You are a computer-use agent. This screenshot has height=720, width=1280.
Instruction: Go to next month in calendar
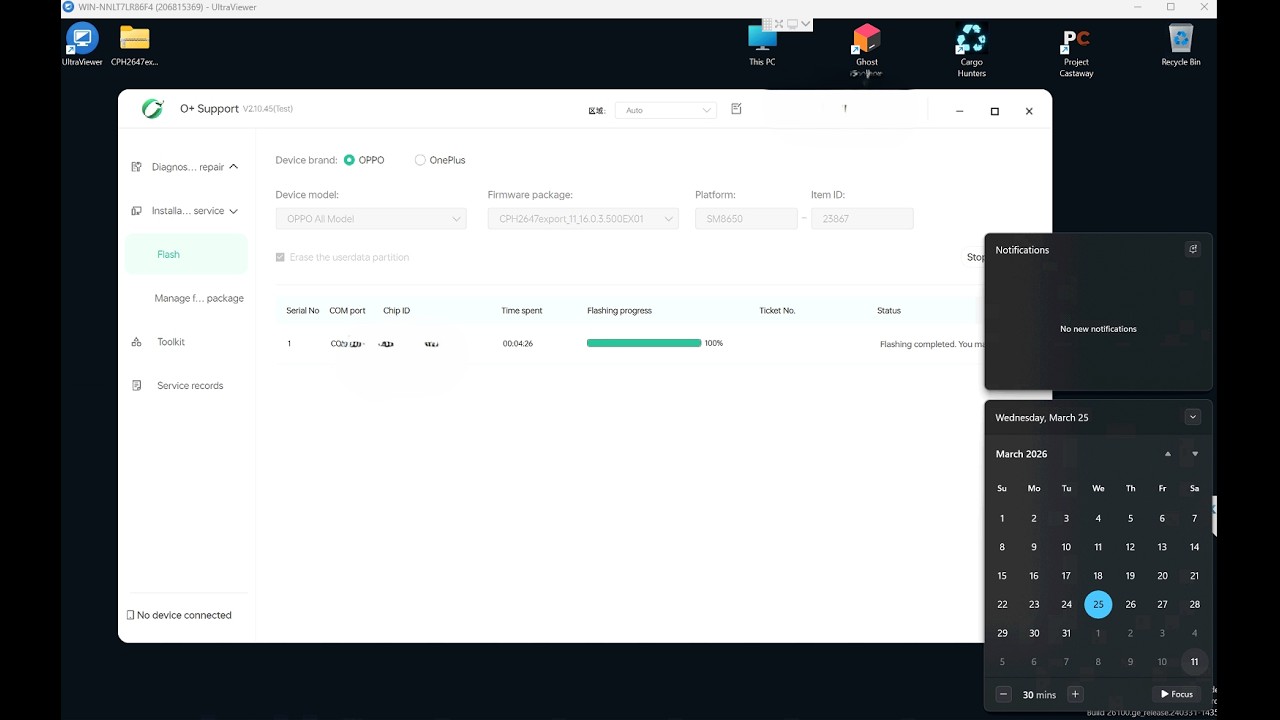pos(1195,454)
